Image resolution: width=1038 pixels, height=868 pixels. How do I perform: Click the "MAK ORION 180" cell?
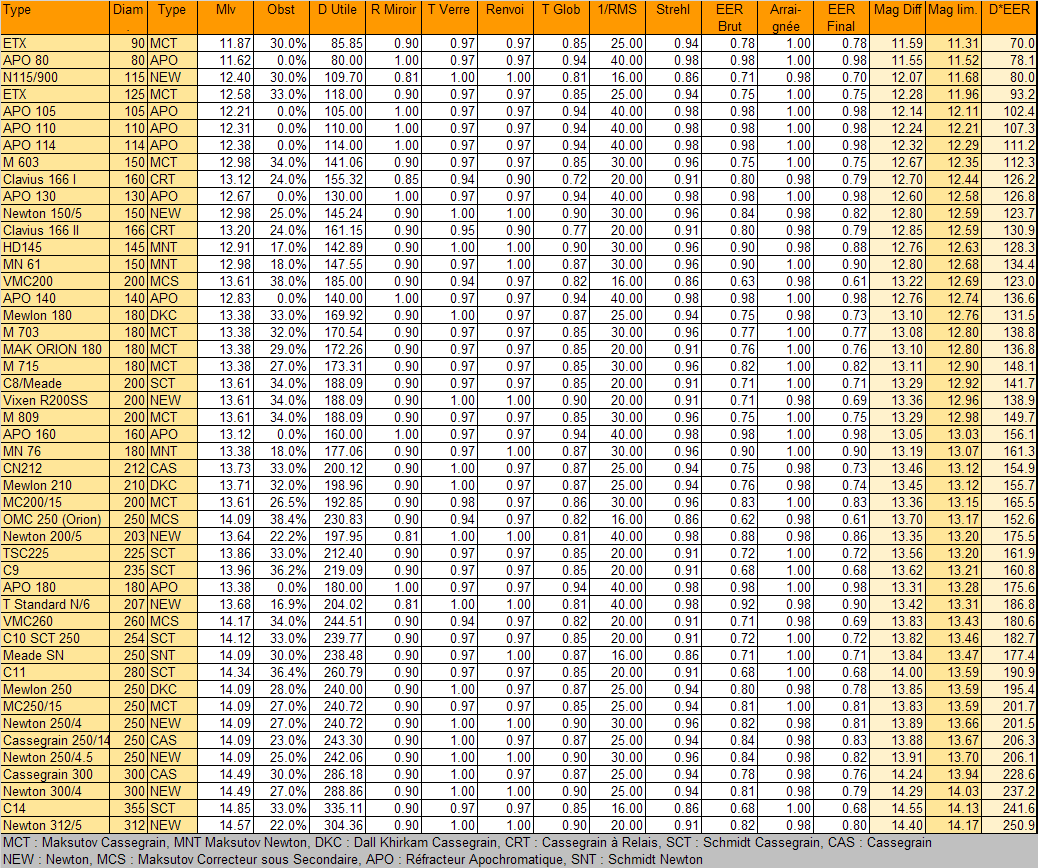click(55, 349)
